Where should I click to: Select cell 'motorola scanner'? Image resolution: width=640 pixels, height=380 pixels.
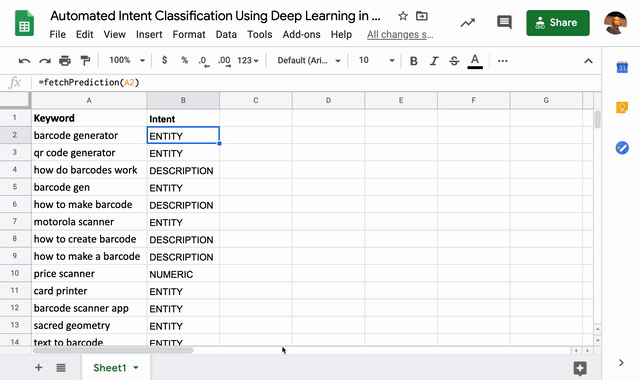click(89, 222)
